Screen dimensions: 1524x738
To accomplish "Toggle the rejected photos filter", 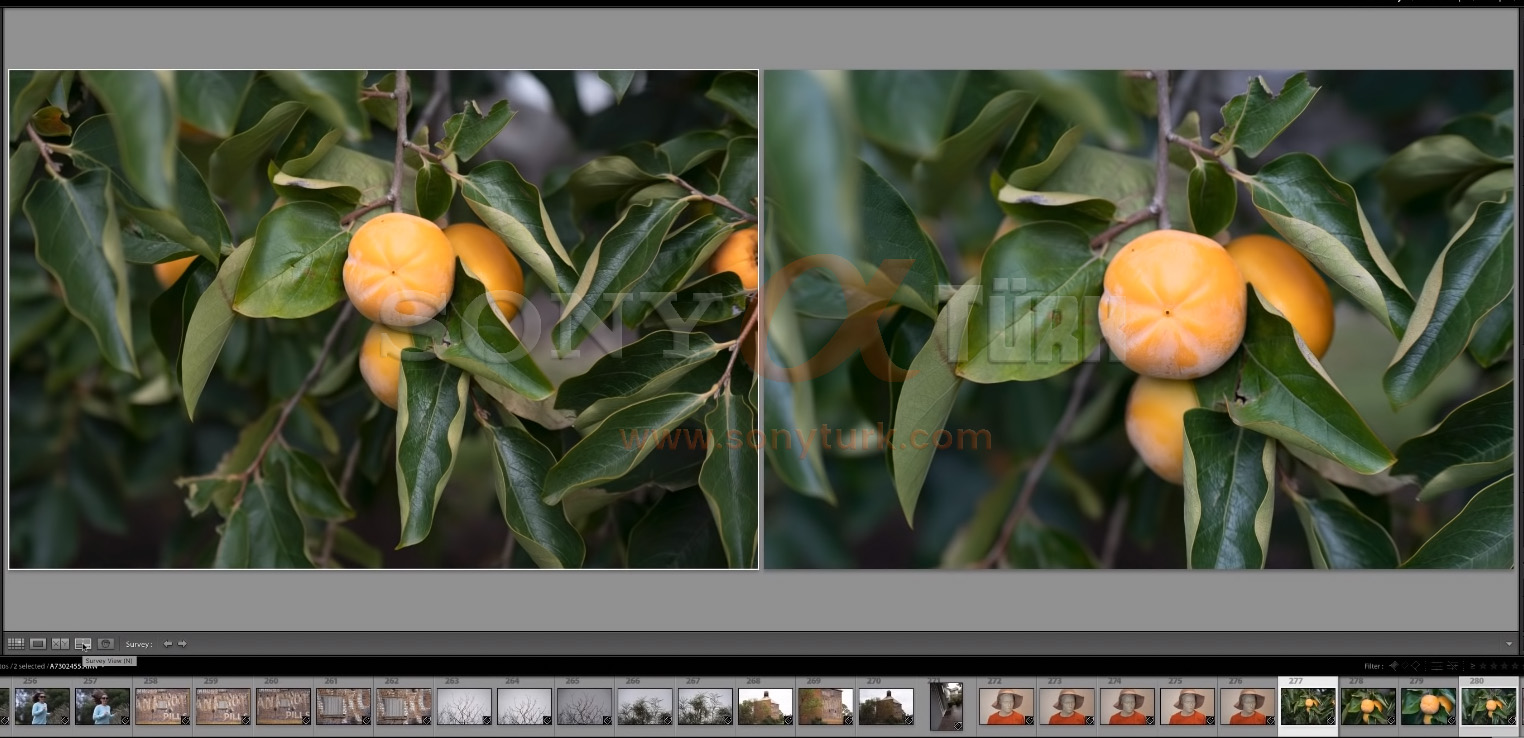I will pyautogui.click(x=1416, y=666).
